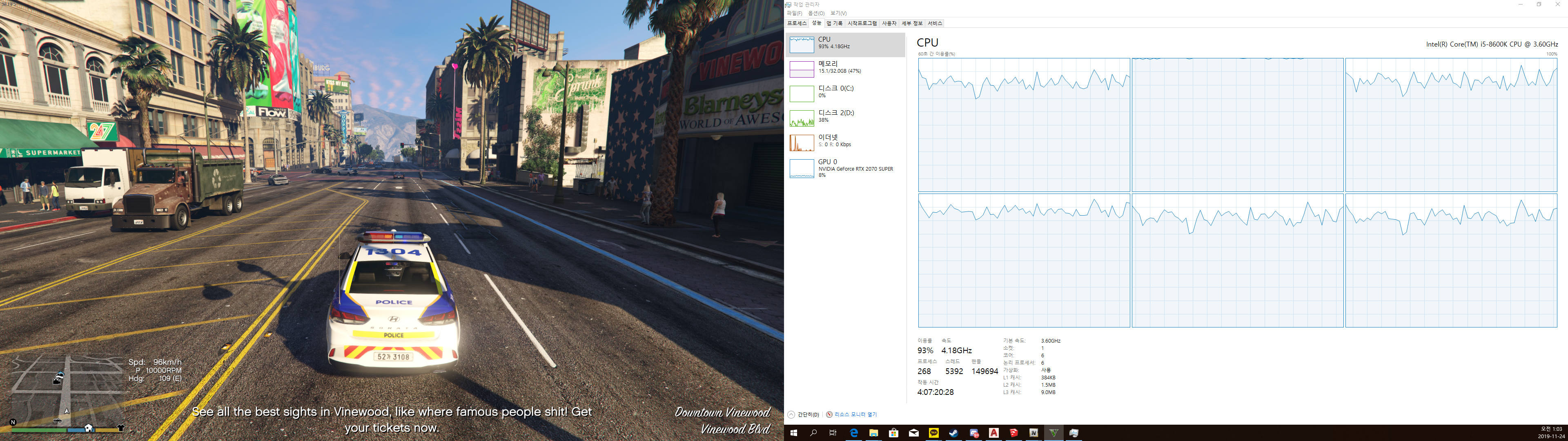The height and width of the screenshot is (441, 1568).
Task: Click the 9.0MB L3 cache value
Action: pyautogui.click(x=1048, y=392)
